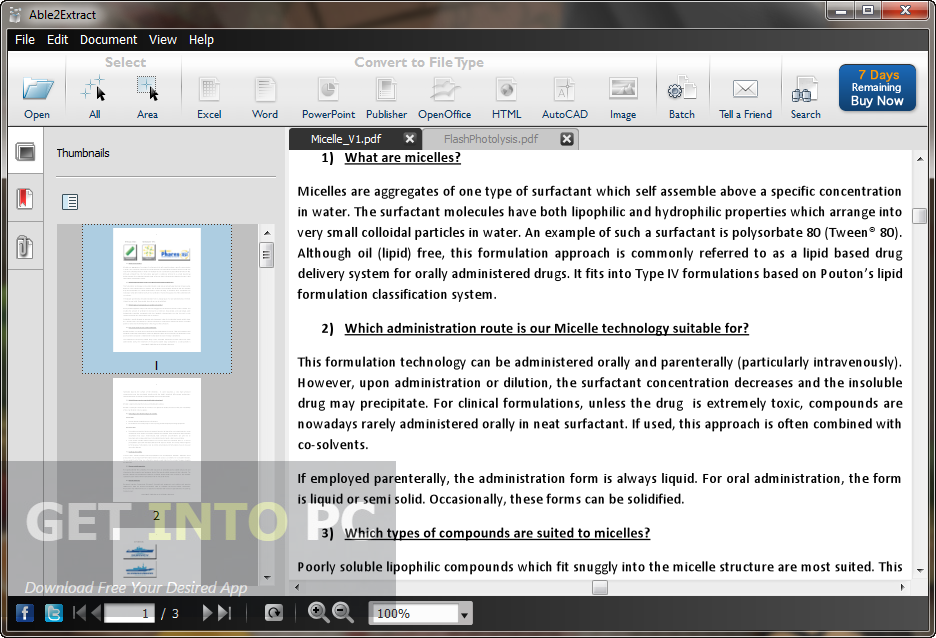Viewport: 936px width, 638px height.
Task: Zoom in with magnifier plus icon
Action: (318, 612)
